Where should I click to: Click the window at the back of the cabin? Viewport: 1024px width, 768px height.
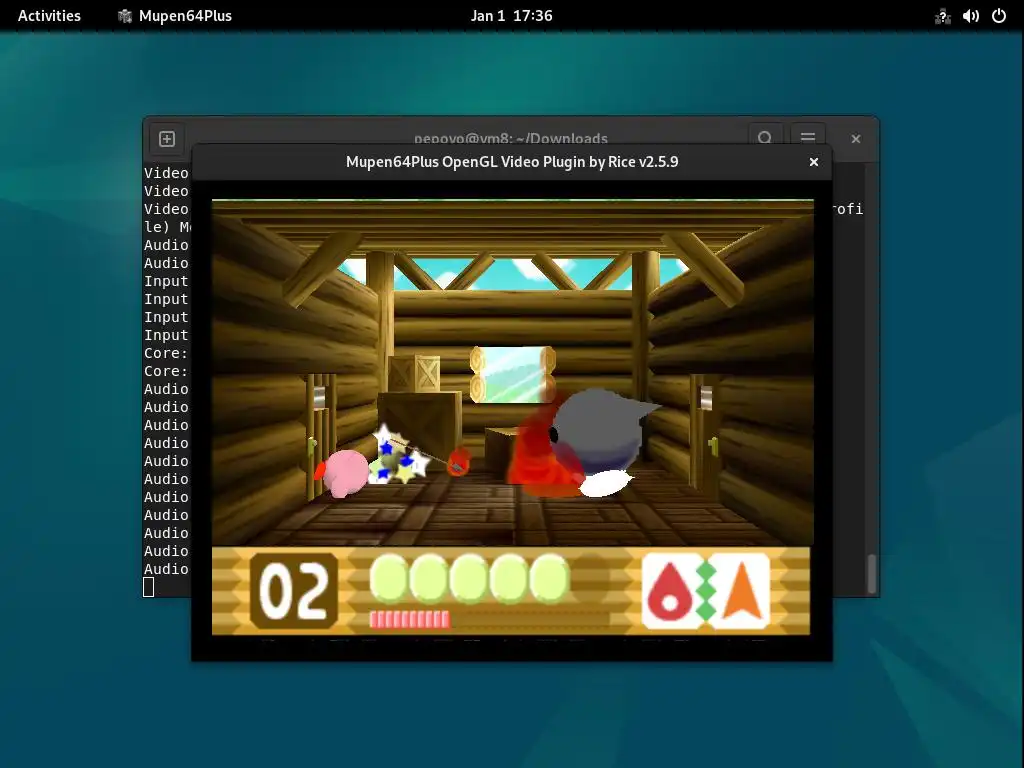[513, 374]
